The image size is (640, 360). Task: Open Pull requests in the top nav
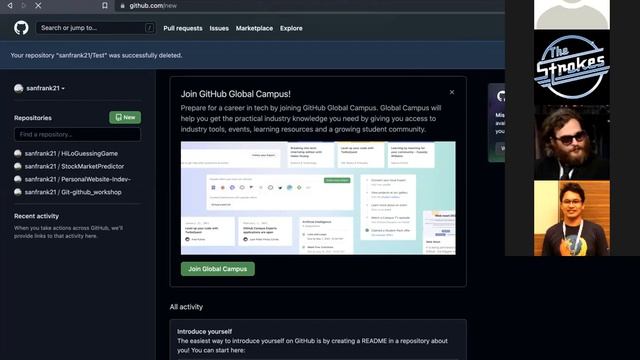click(x=183, y=28)
